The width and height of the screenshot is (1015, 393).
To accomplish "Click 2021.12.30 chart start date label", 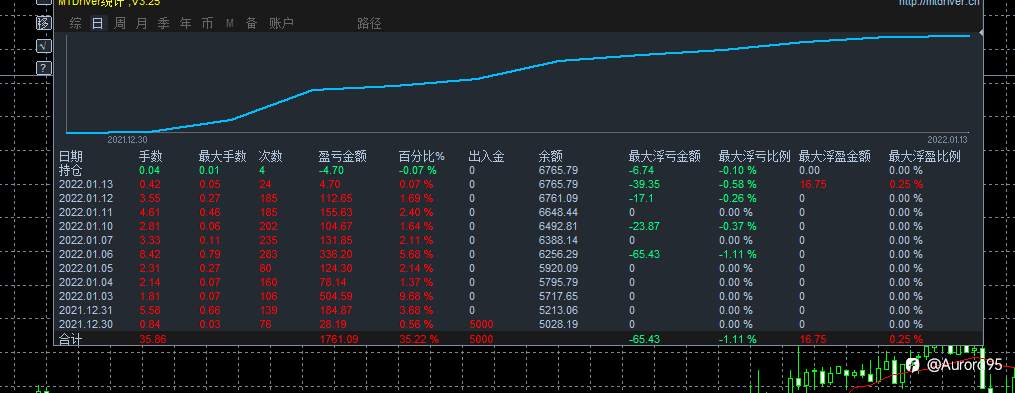I will coord(127,139).
